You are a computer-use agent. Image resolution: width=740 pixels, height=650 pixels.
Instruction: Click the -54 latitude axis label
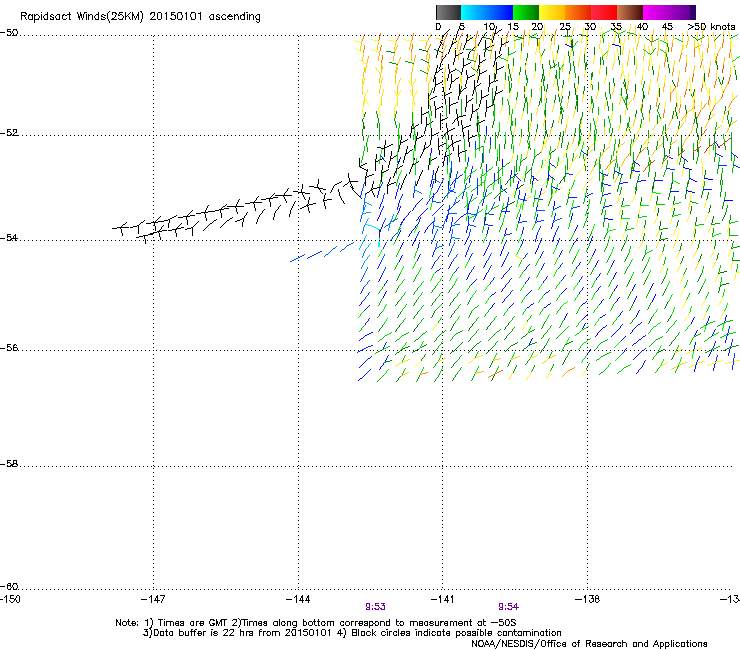point(9,237)
